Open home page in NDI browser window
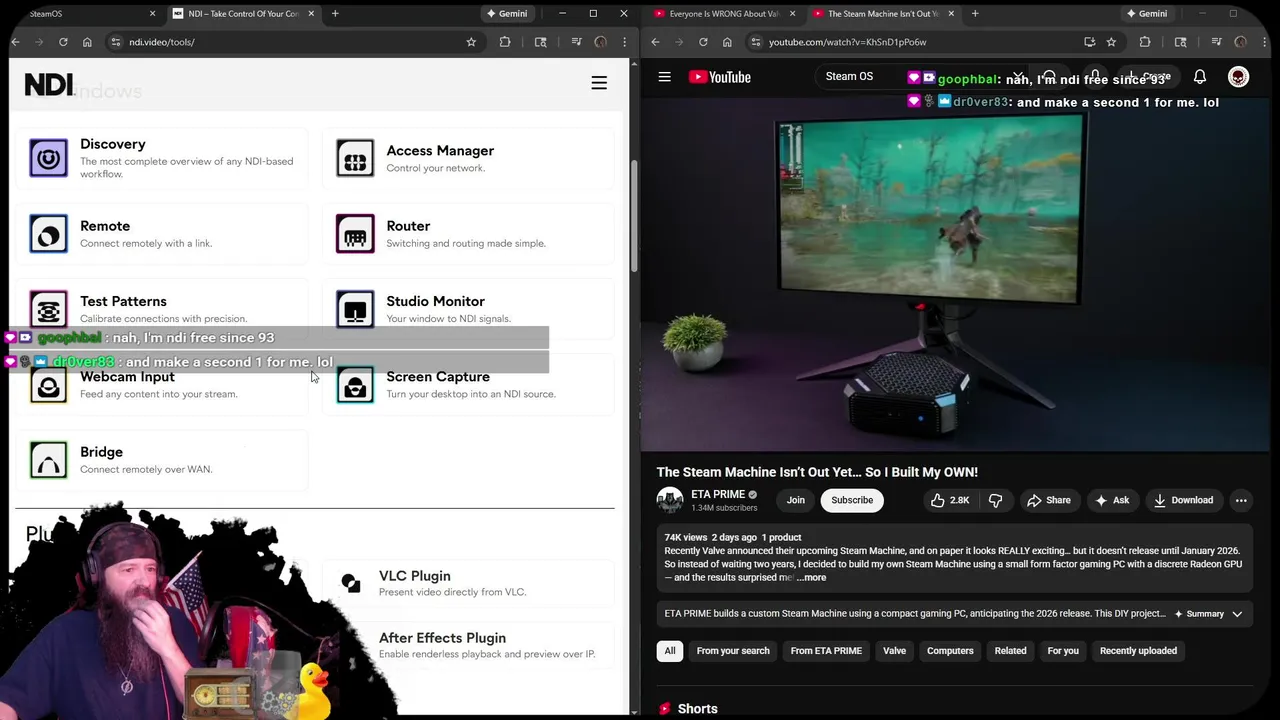This screenshot has height=720, width=1280. [87, 42]
